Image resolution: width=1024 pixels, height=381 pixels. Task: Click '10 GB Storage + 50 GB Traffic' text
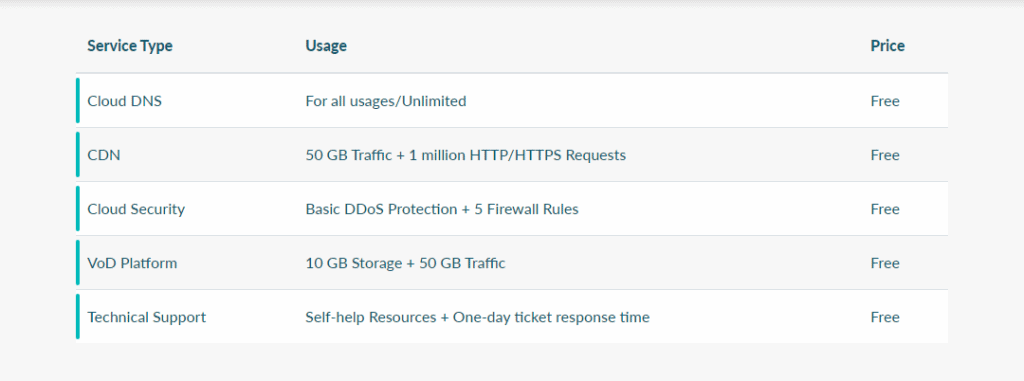click(x=406, y=263)
